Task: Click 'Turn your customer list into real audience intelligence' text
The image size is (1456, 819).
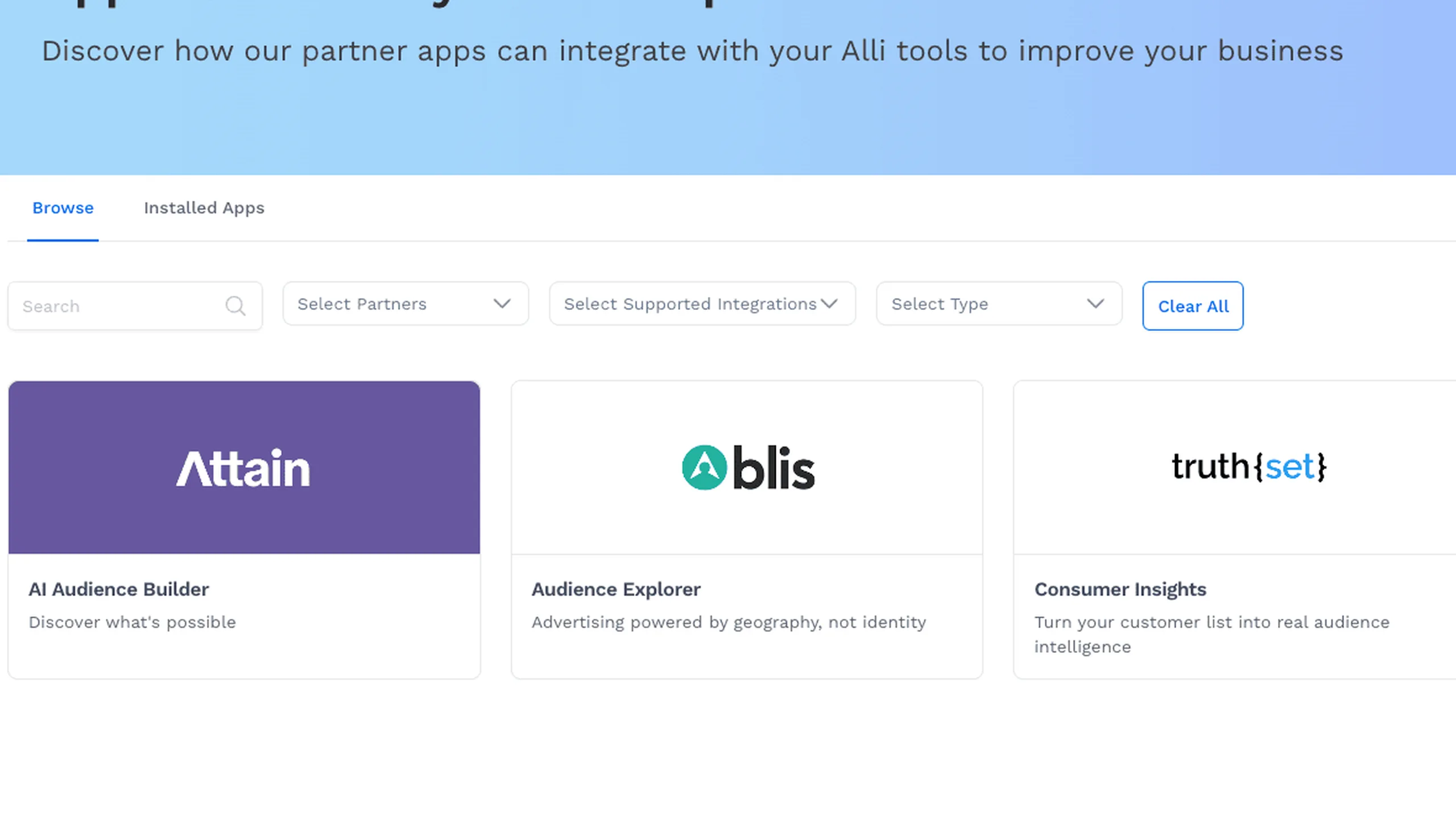Action: [1212, 635]
